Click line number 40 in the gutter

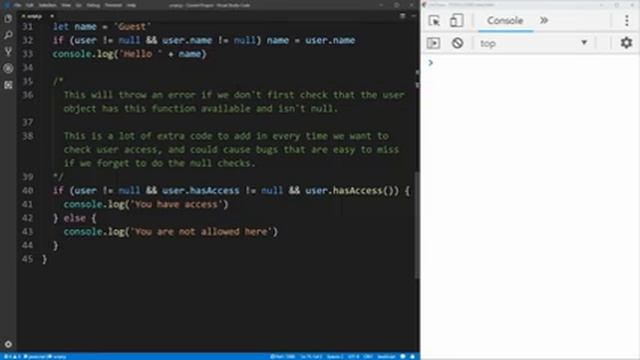point(28,191)
